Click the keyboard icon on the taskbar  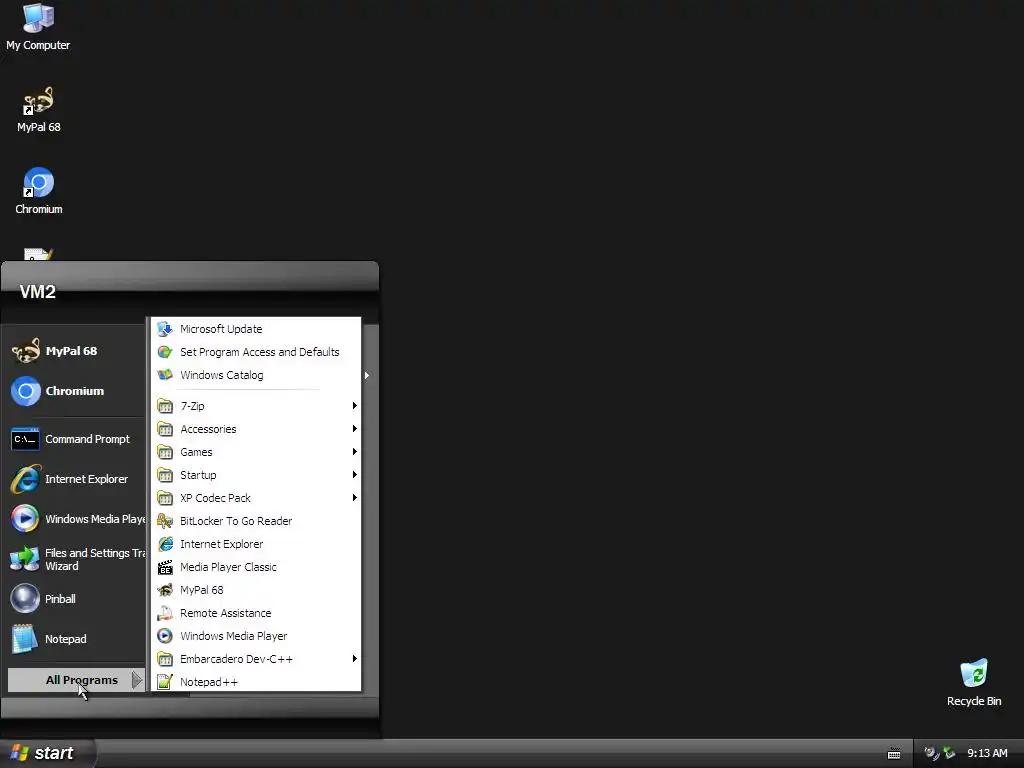[894, 754]
